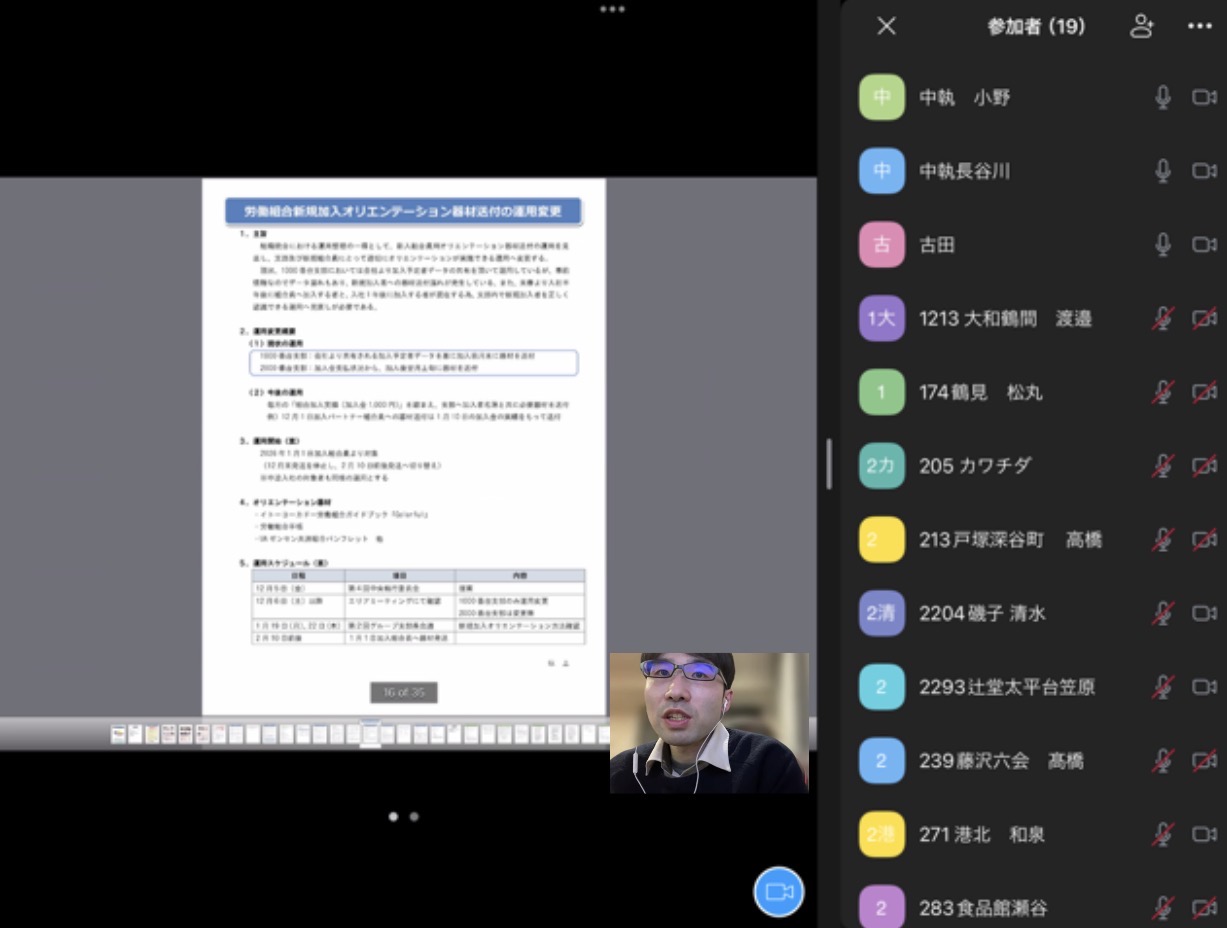Click muted mic icon for 205 カワチダ
The width and height of the screenshot is (1227, 928).
point(1162,466)
